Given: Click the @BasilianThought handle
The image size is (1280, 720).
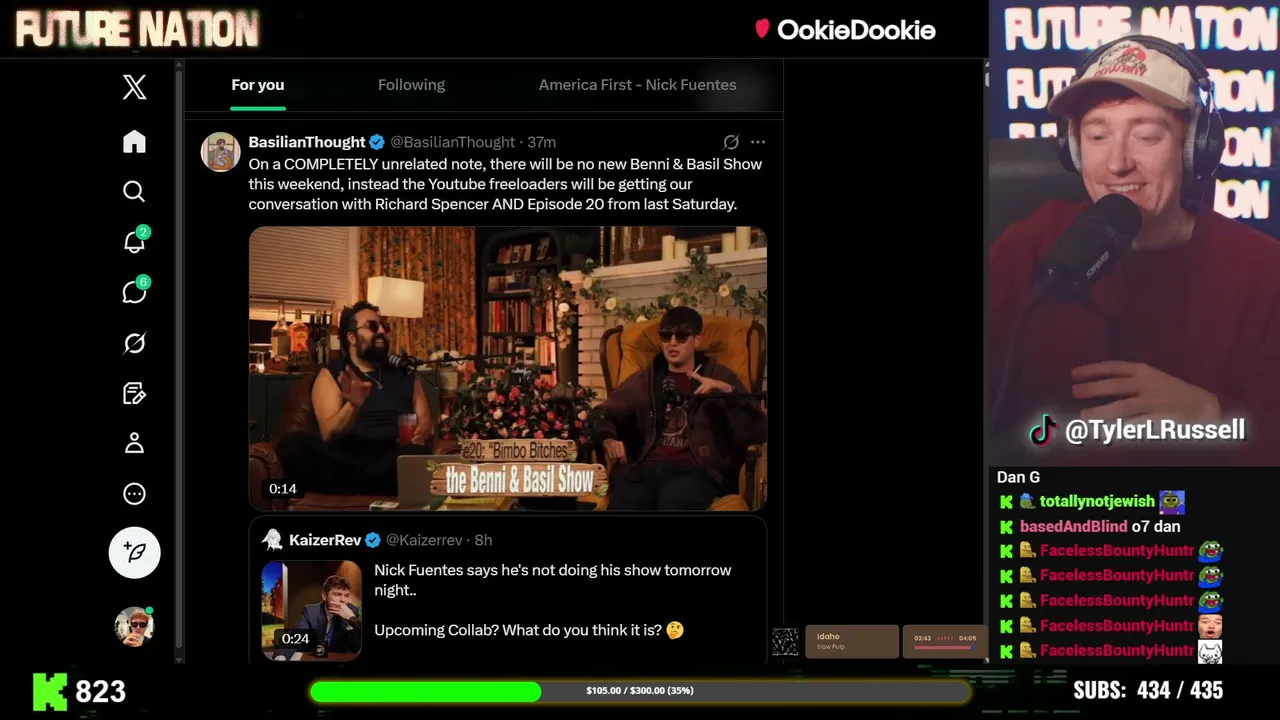Looking at the screenshot, I should 453,142.
